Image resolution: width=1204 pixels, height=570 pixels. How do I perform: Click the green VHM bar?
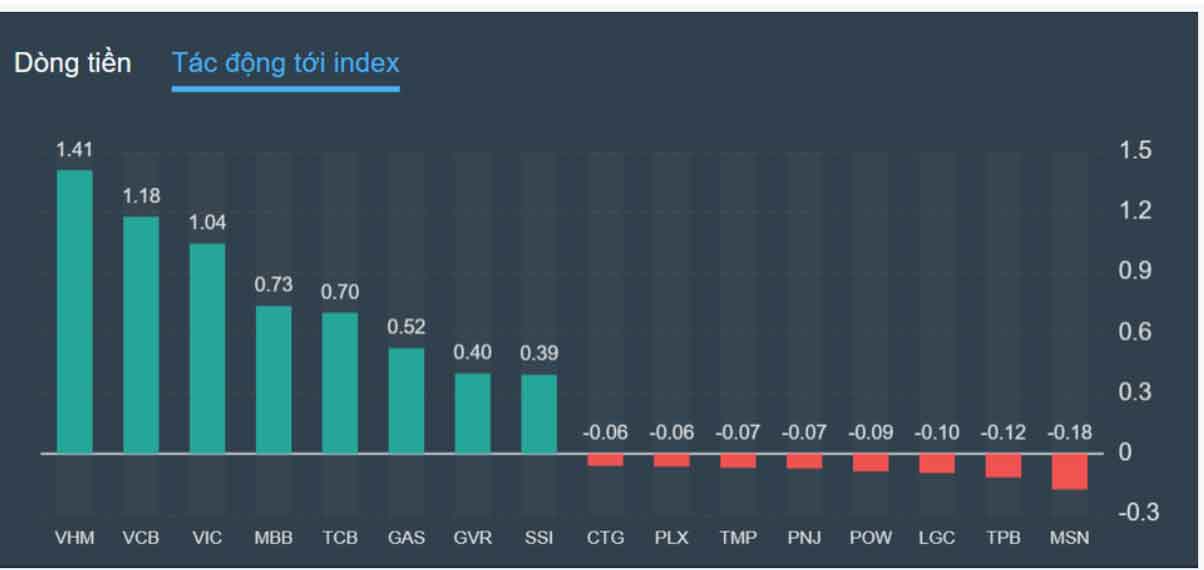click(x=74, y=311)
